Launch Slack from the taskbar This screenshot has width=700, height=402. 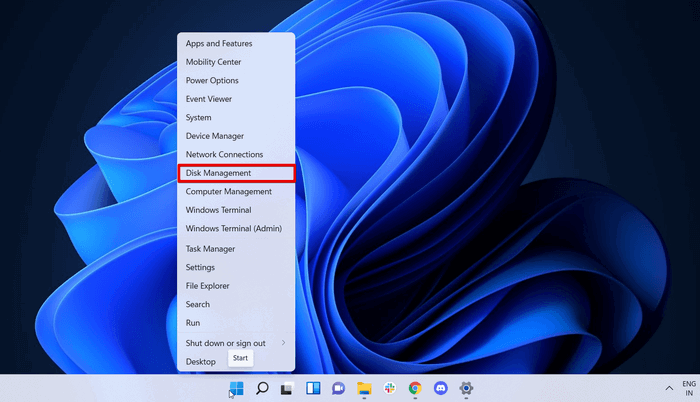click(389, 388)
